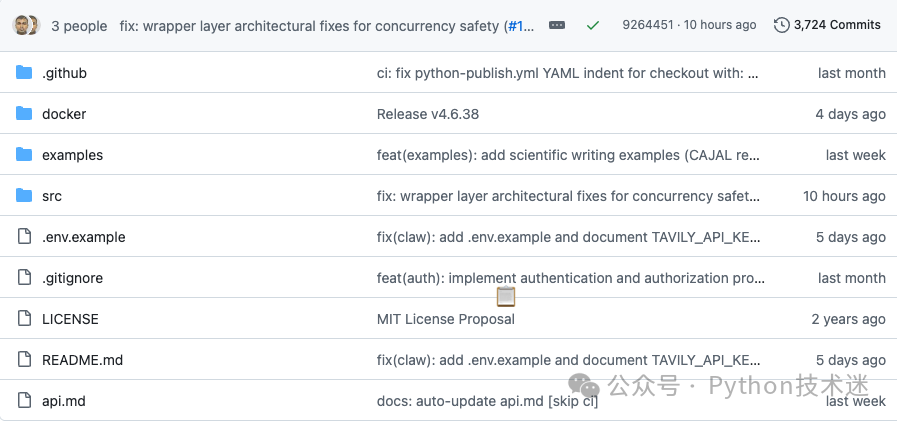Open the 3 people contributors link

(x=79, y=26)
